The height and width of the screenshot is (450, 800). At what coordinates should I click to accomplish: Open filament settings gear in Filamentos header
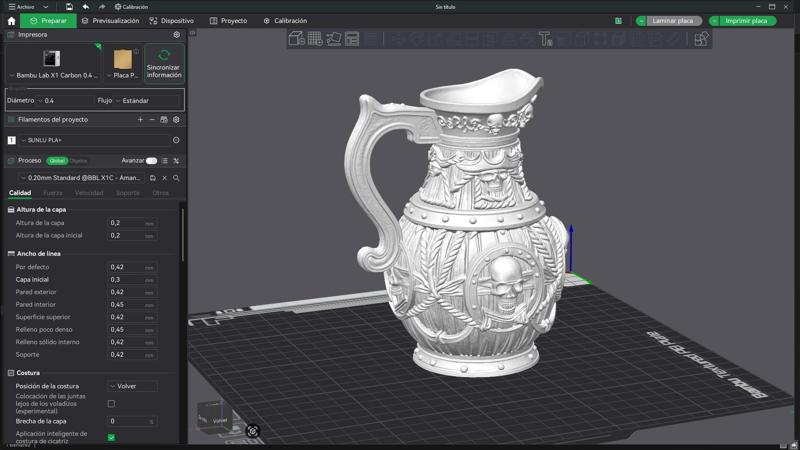coord(176,119)
